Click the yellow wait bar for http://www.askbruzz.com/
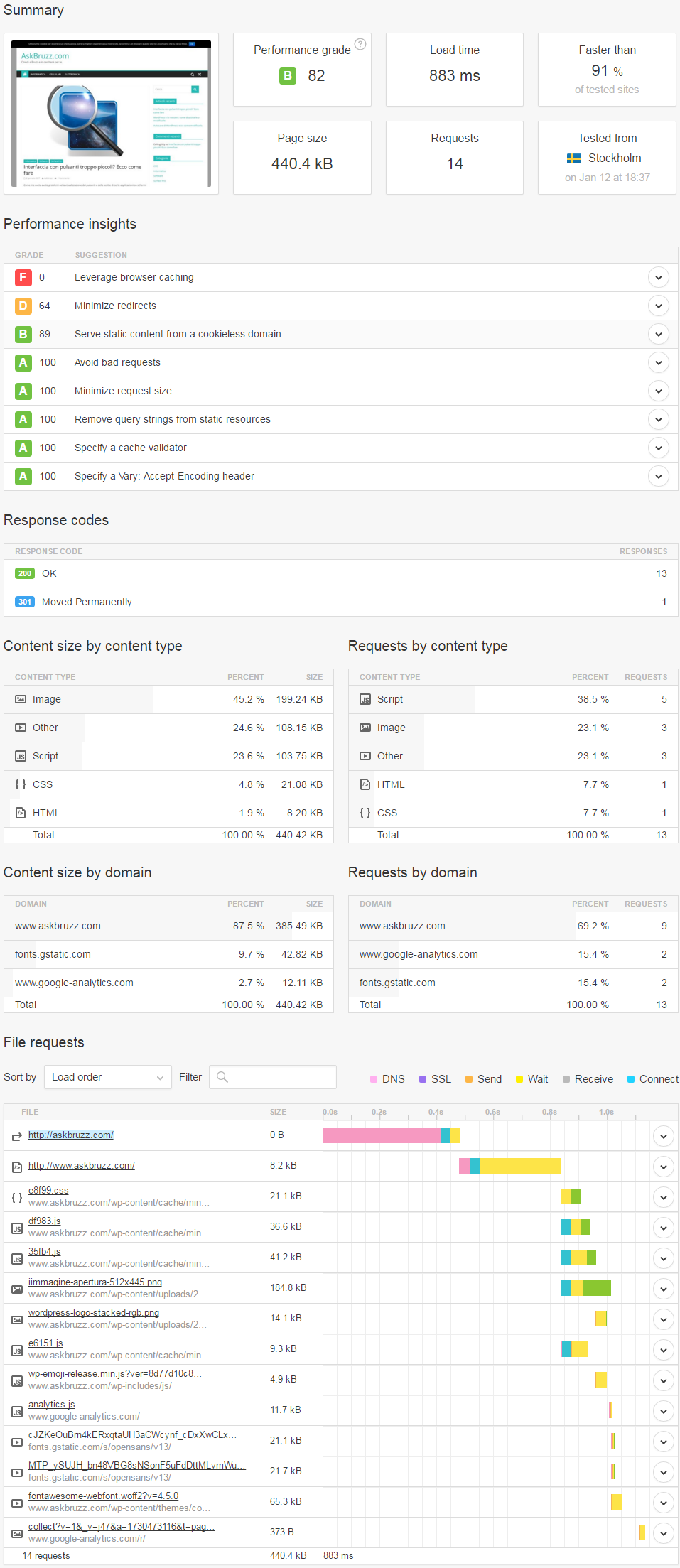 coord(520,1166)
